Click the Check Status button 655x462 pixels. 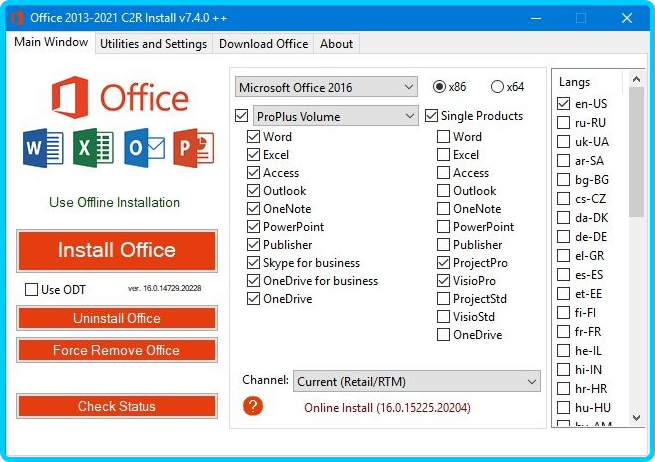click(x=117, y=406)
